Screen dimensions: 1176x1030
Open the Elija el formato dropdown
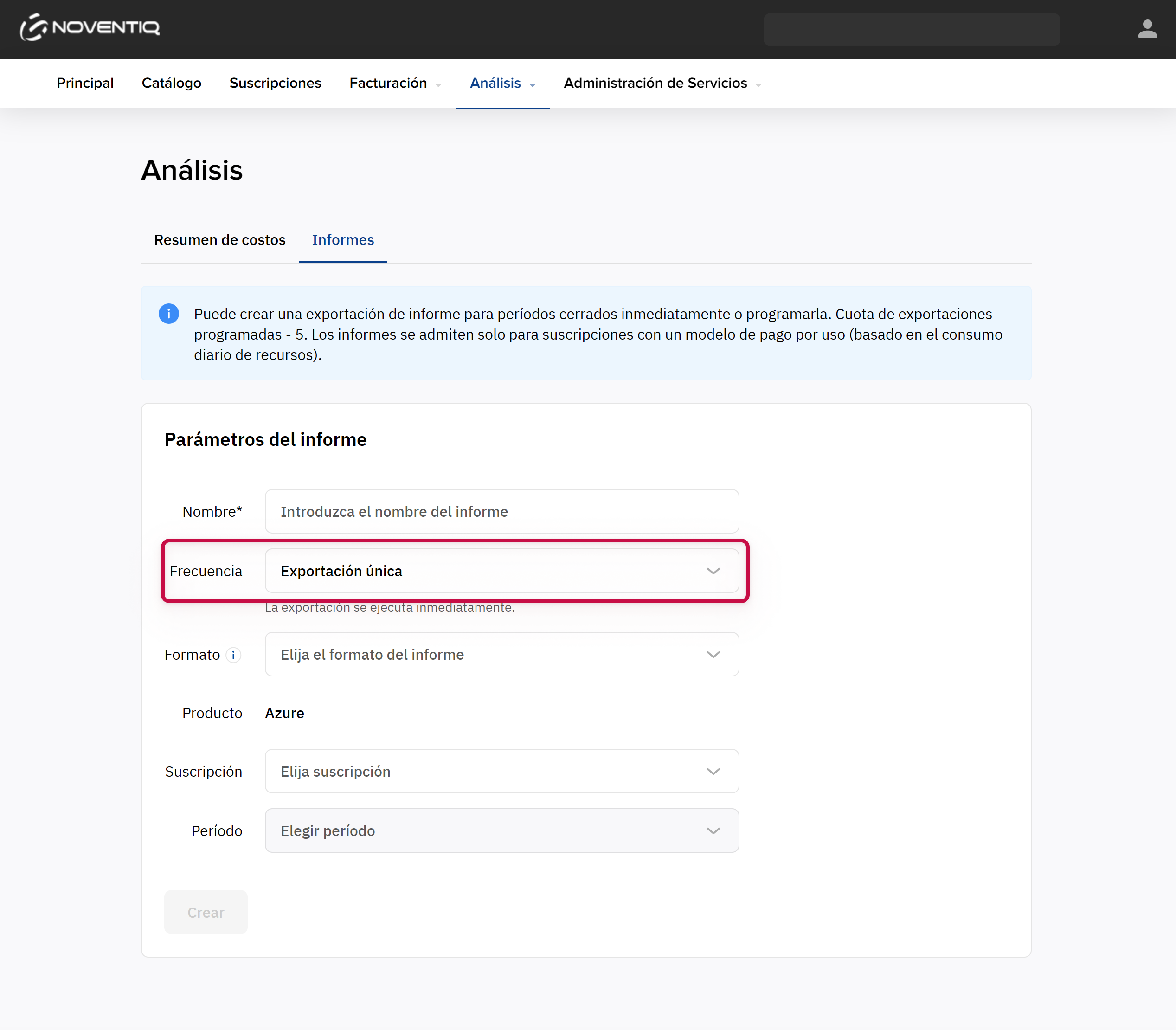tap(501, 655)
